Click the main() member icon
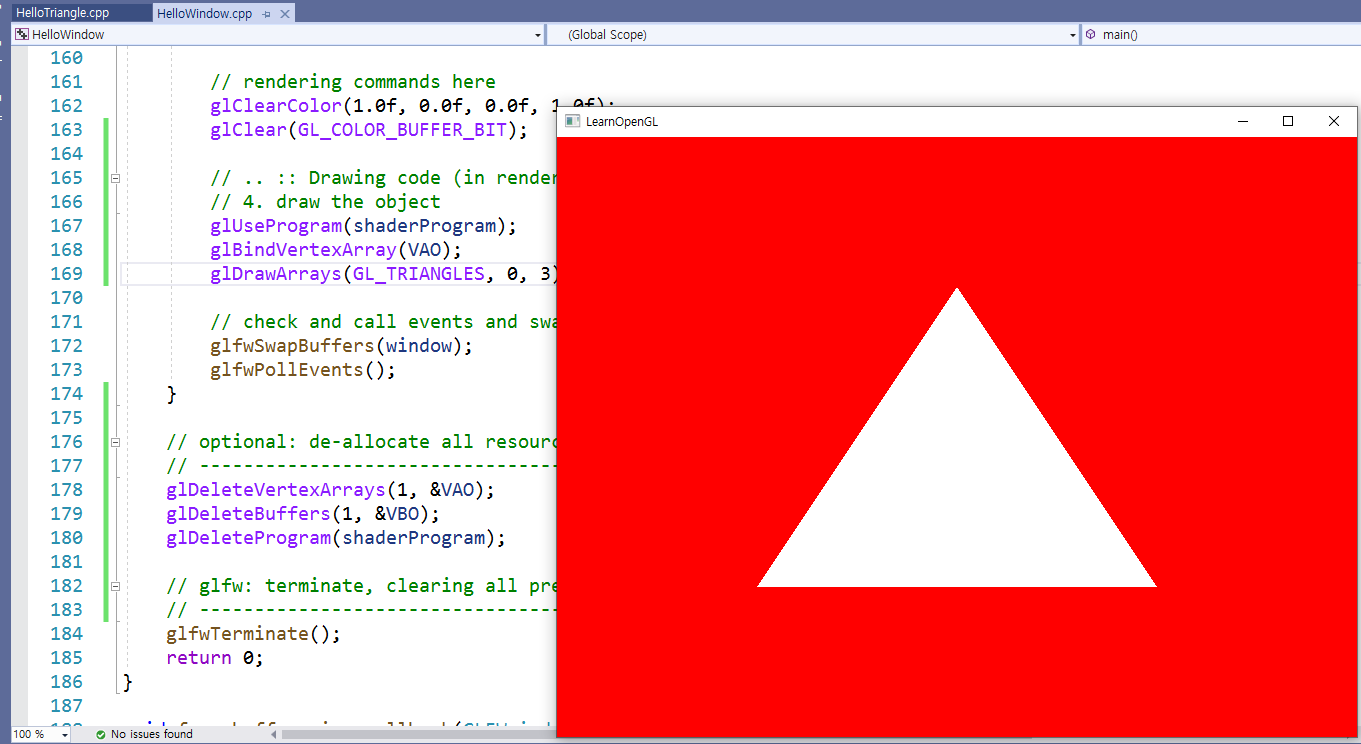1361x744 pixels. coord(1090,34)
